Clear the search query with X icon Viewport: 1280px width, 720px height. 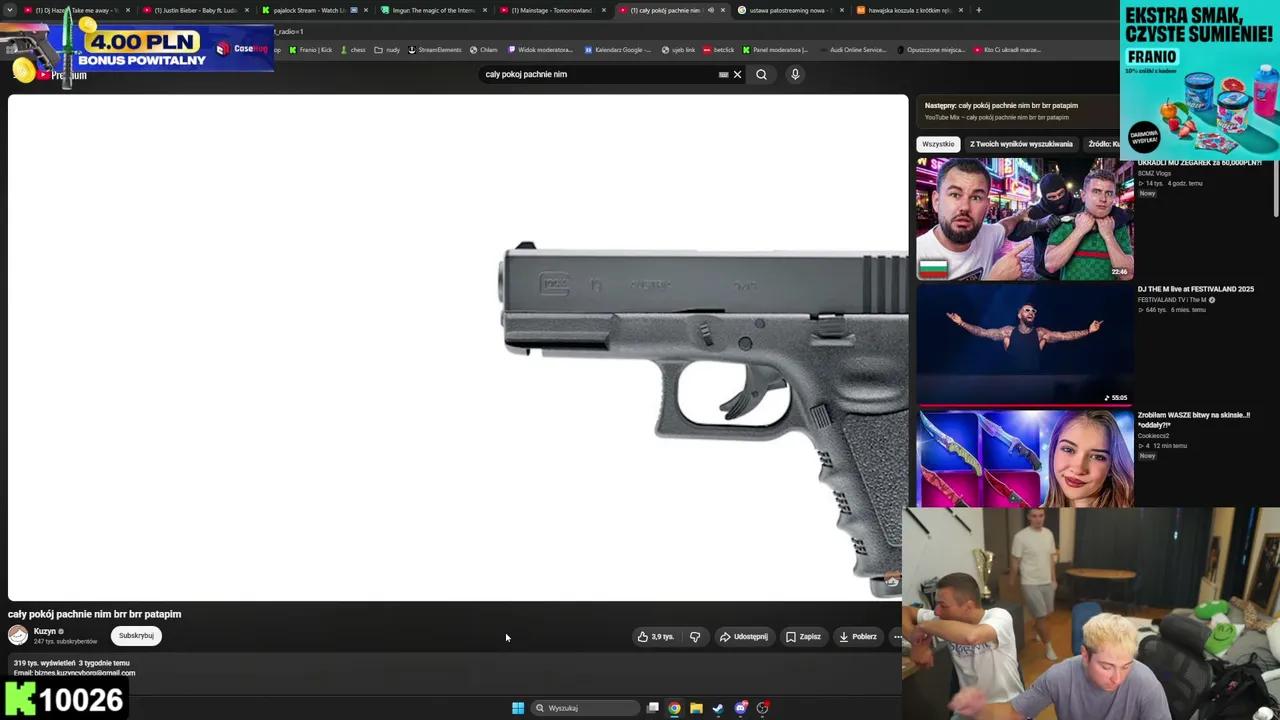tap(737, 74)
